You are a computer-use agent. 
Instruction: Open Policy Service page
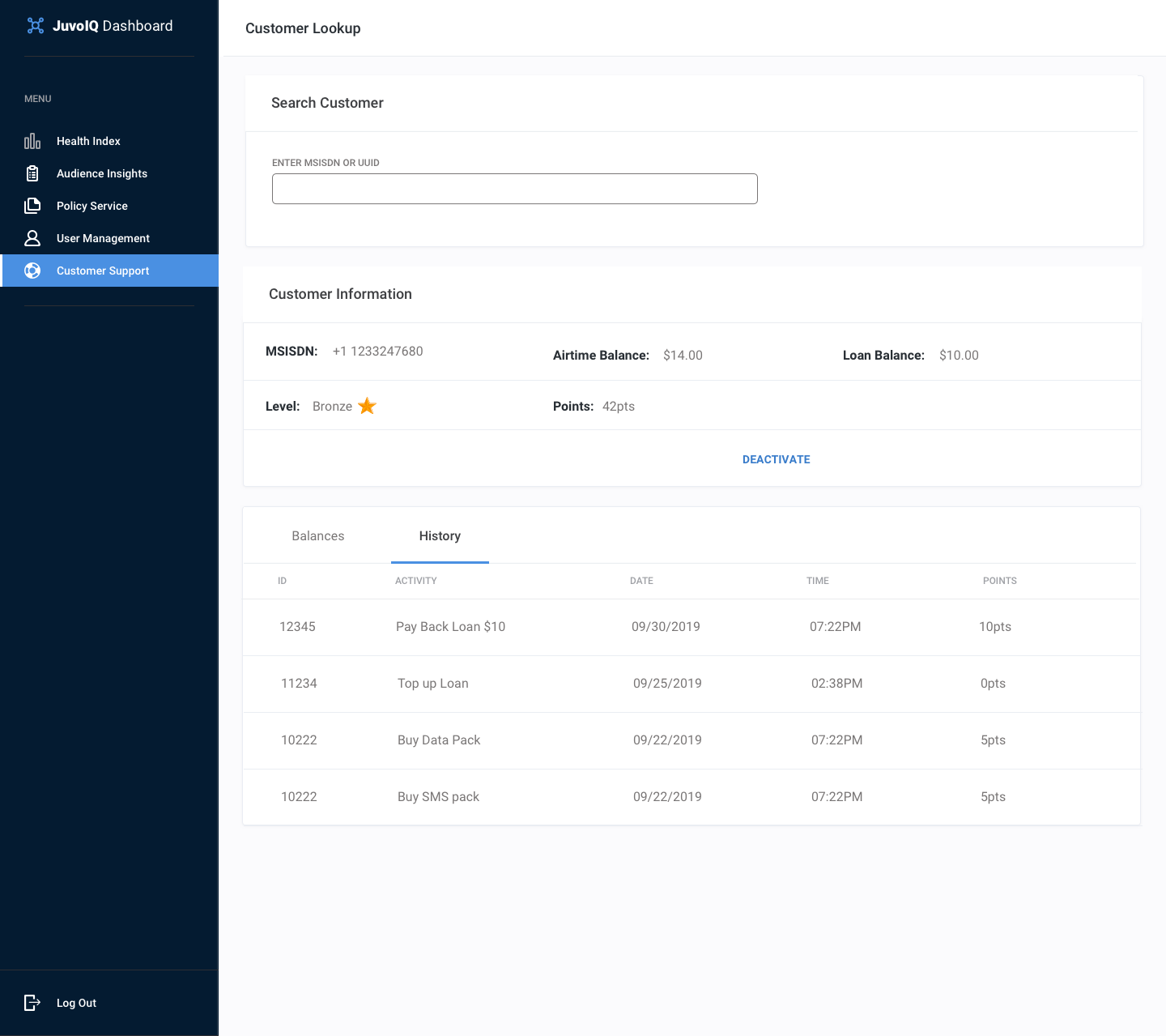(109, 206)
